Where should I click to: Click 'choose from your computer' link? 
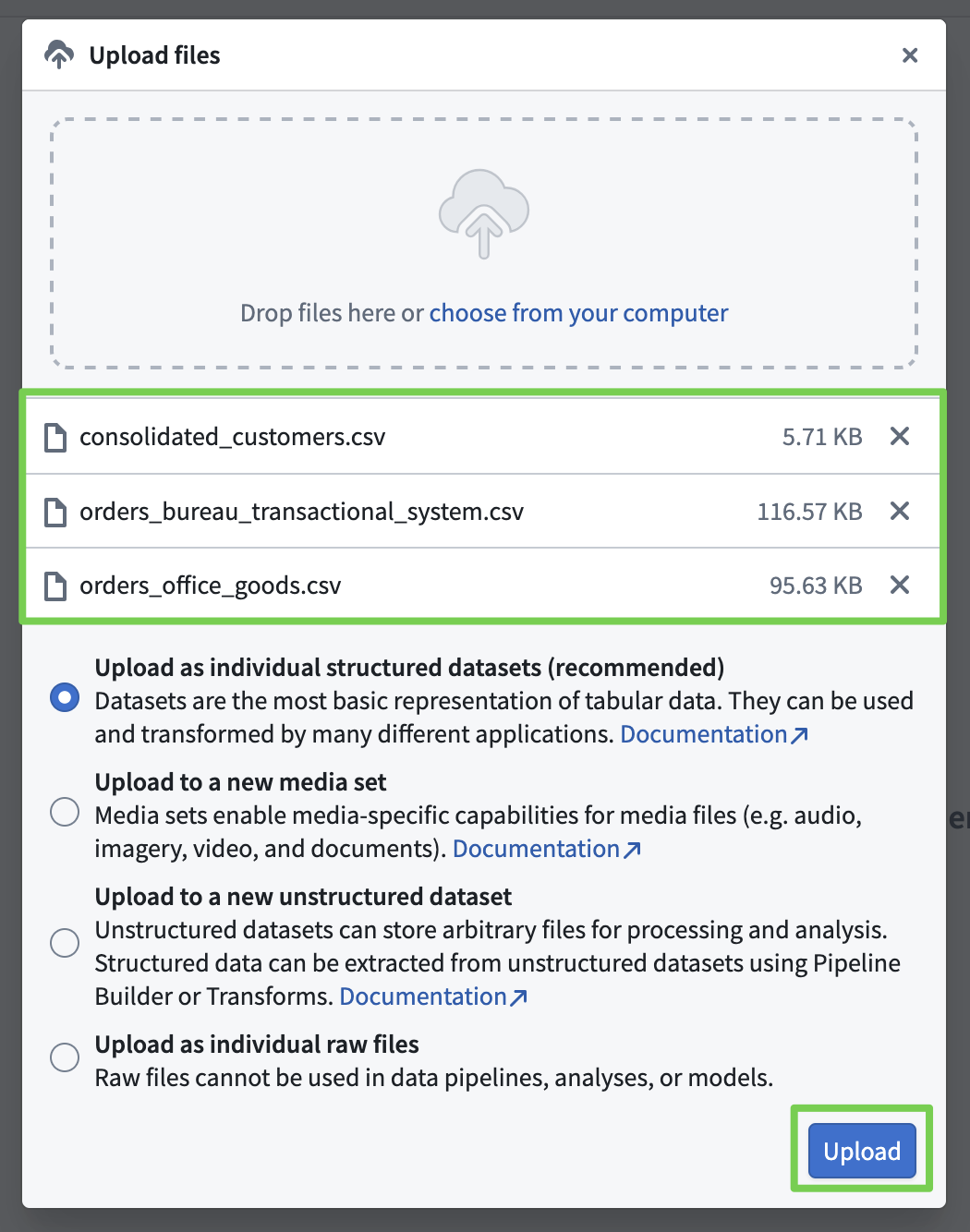tap(578, 313)
